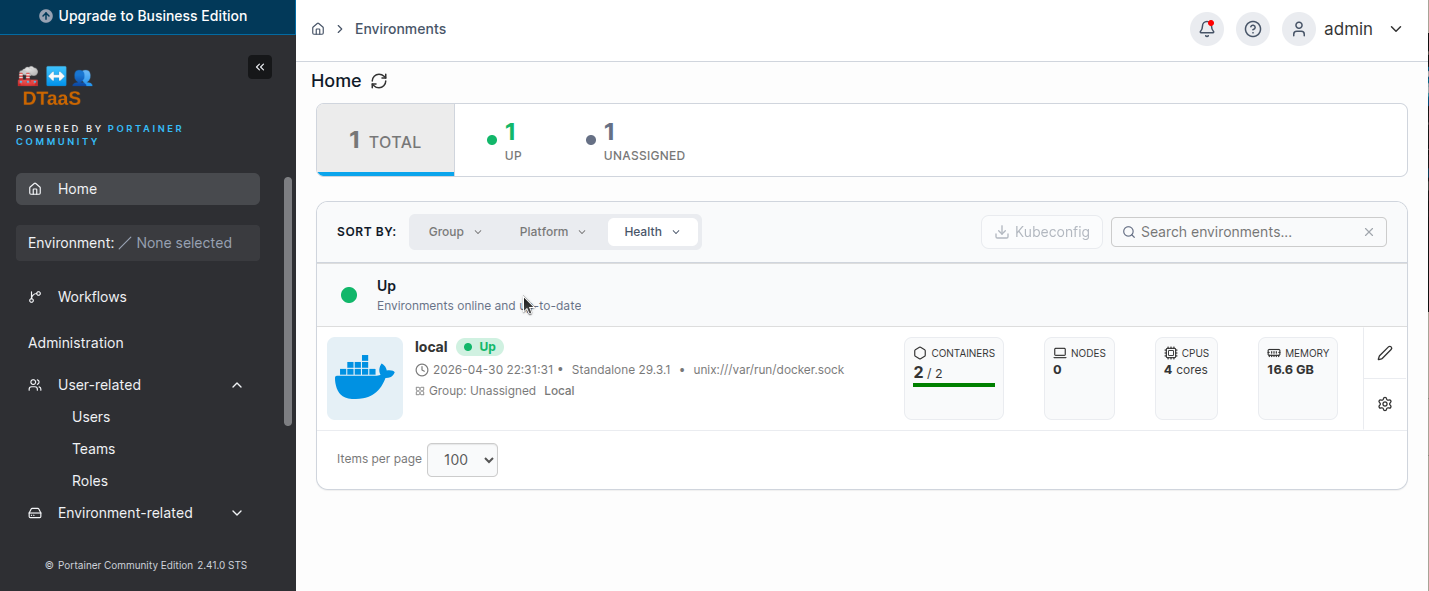Open Teams in the sidebar
Viewport: 1429px width, 591px height.
[x=93, y=449]
